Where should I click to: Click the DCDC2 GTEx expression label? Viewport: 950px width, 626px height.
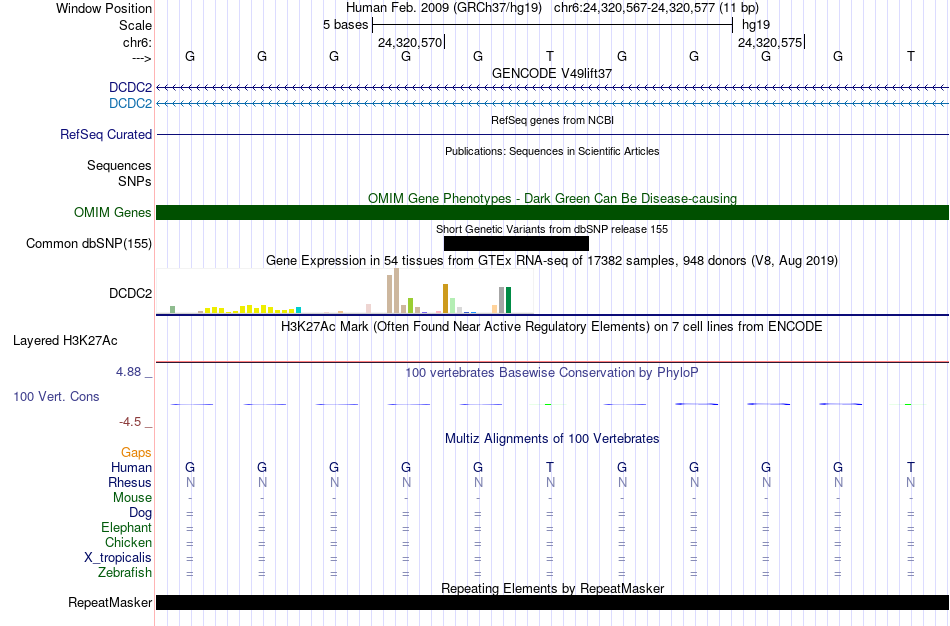coord(130,293)
